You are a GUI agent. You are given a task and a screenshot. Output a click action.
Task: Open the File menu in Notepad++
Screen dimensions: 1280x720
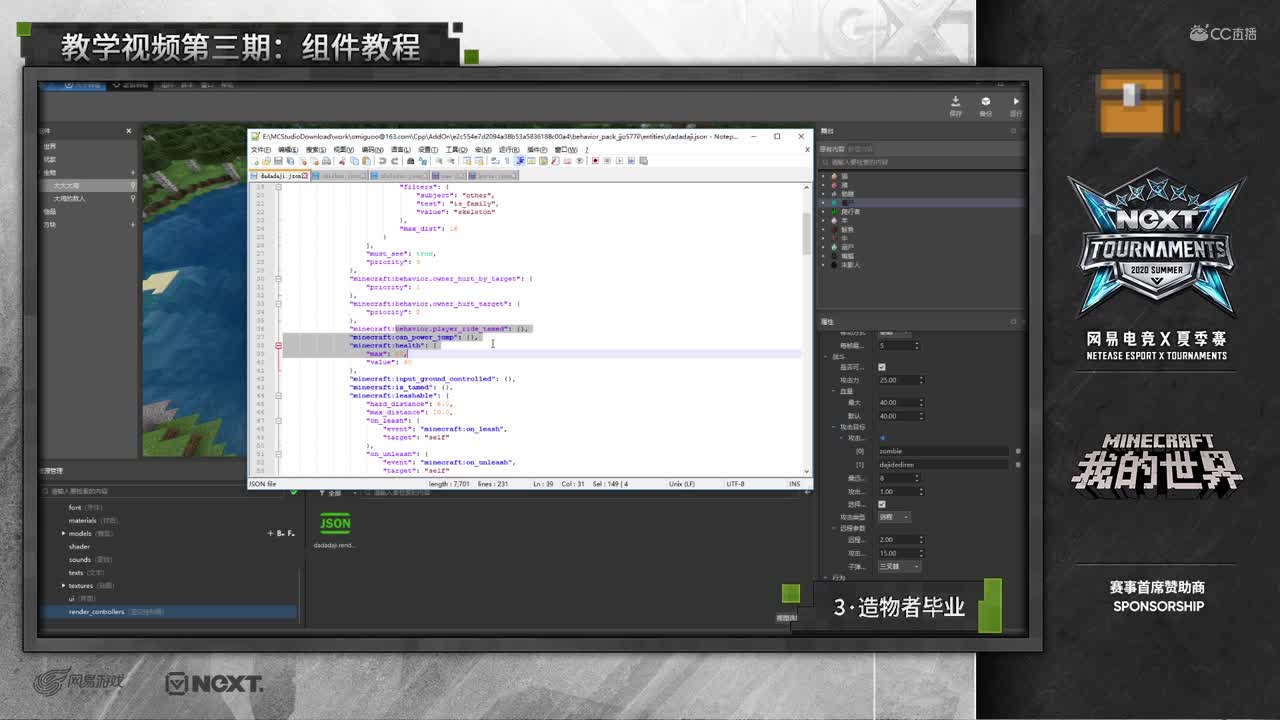point(260,149)
